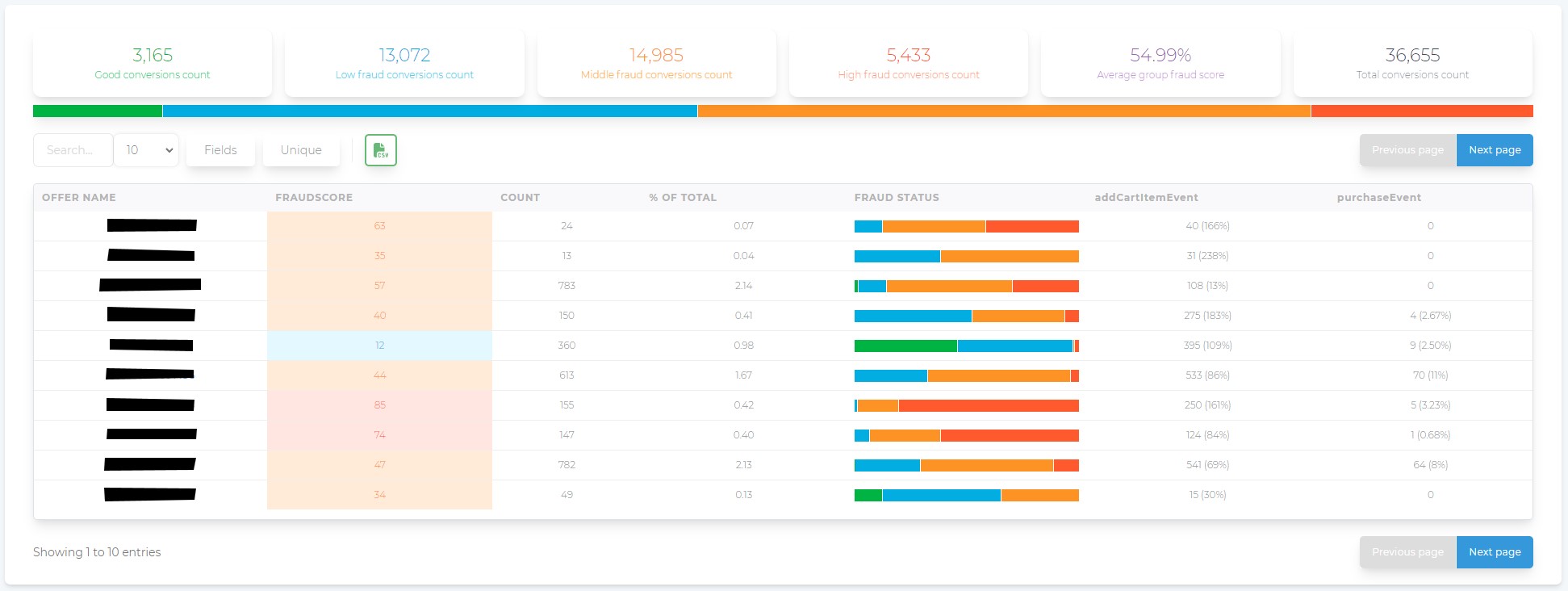
Task: Click fraud status bar for score 12 row
Action: pyautogui.click(x=966, y=346)
